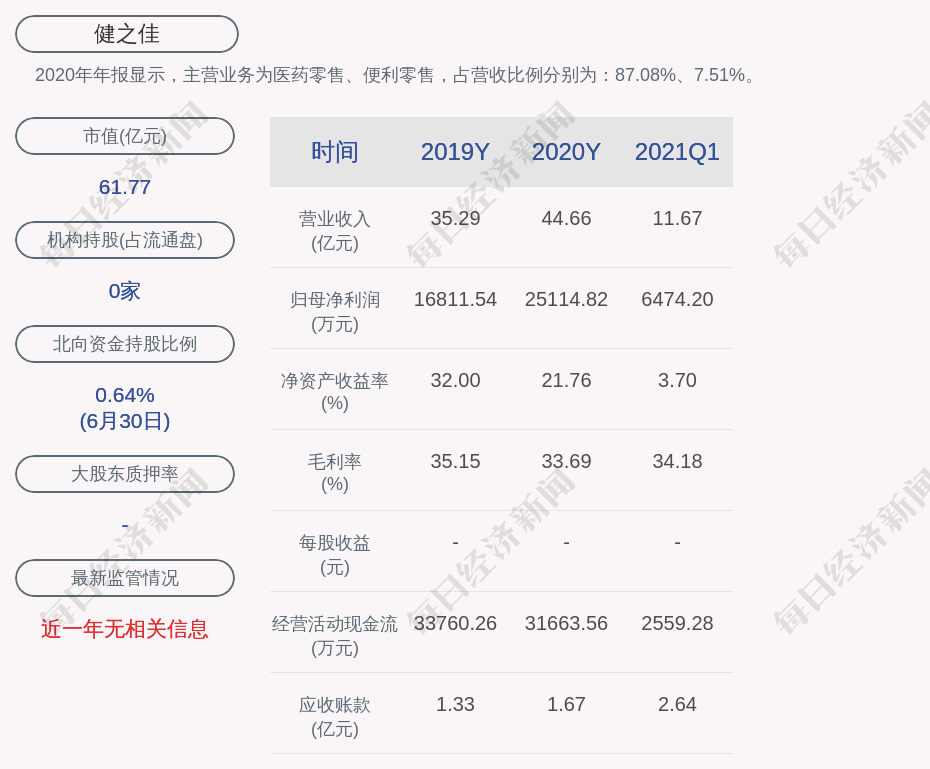Screen dimensions: 930x769
Task: Click the 健之佳 company name pill
Action: (x=127, y=34)
